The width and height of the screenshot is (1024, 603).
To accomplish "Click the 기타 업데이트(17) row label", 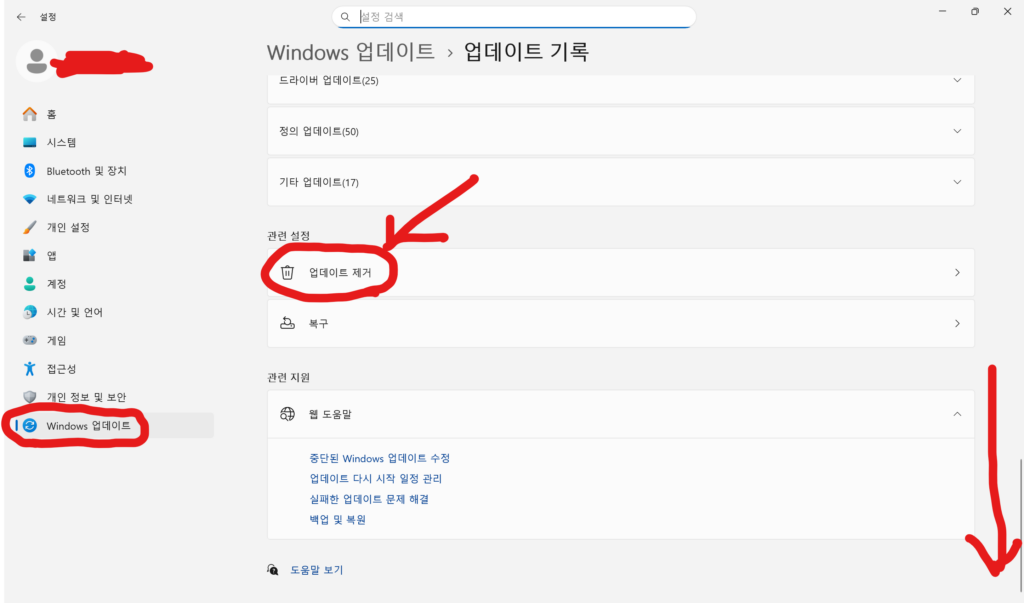I will click(319, 182).
